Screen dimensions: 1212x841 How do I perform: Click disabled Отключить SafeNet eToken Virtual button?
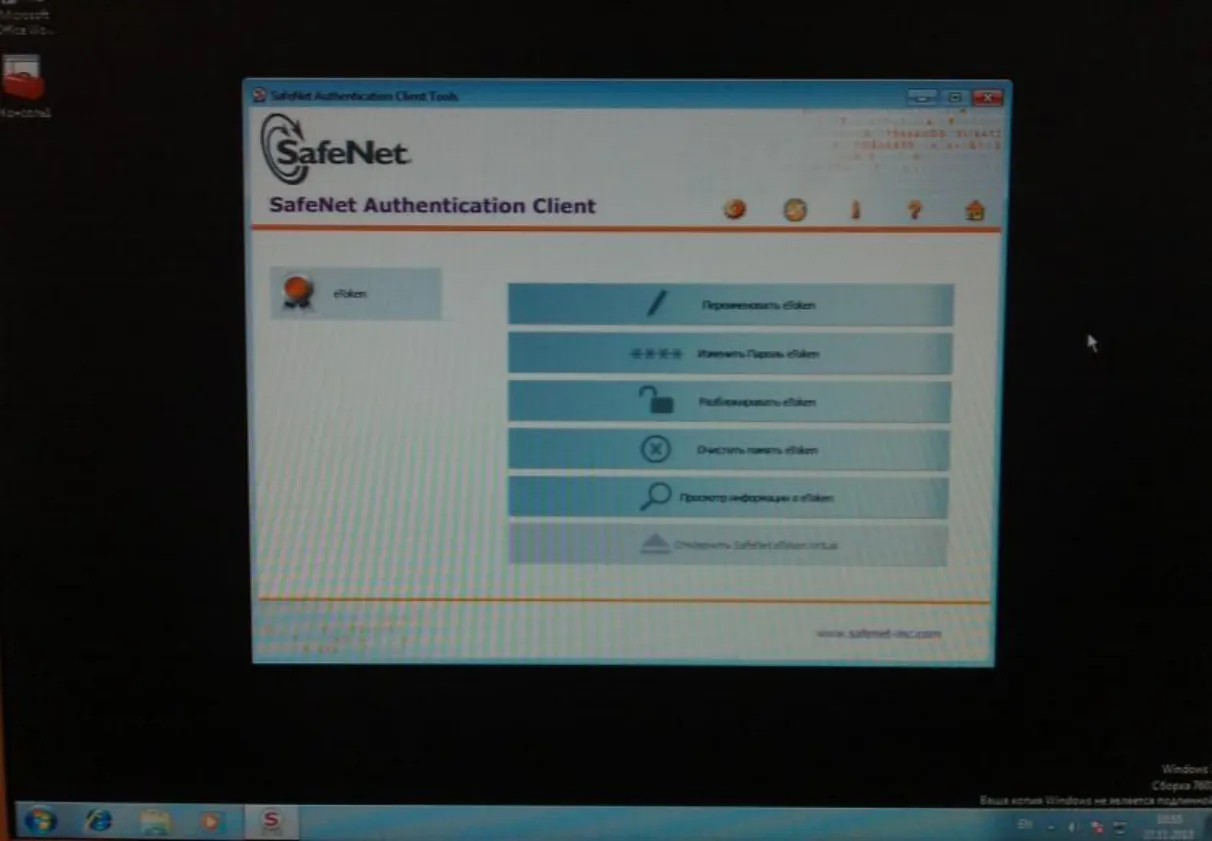click(727, 545)
